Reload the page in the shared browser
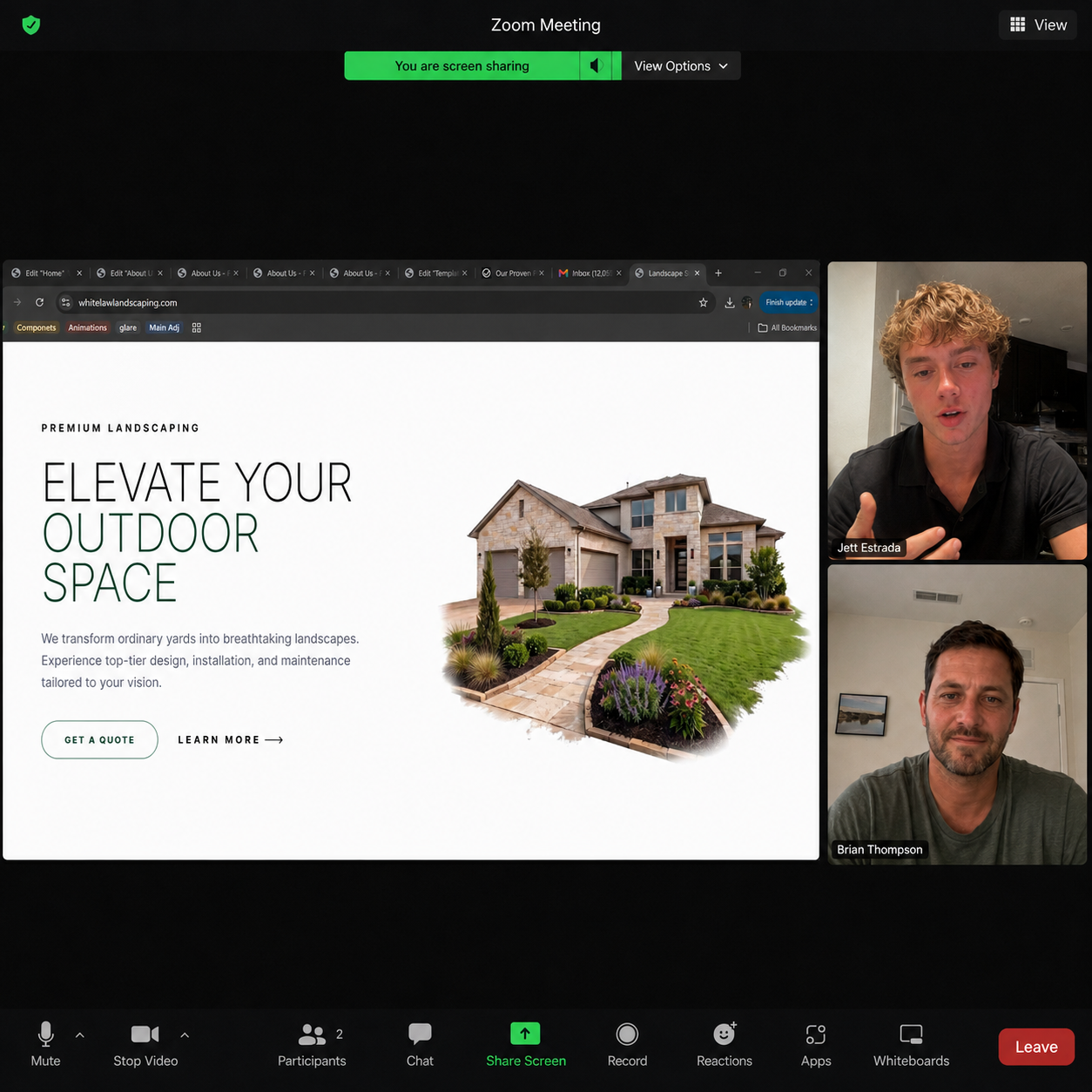 point(39,302)
